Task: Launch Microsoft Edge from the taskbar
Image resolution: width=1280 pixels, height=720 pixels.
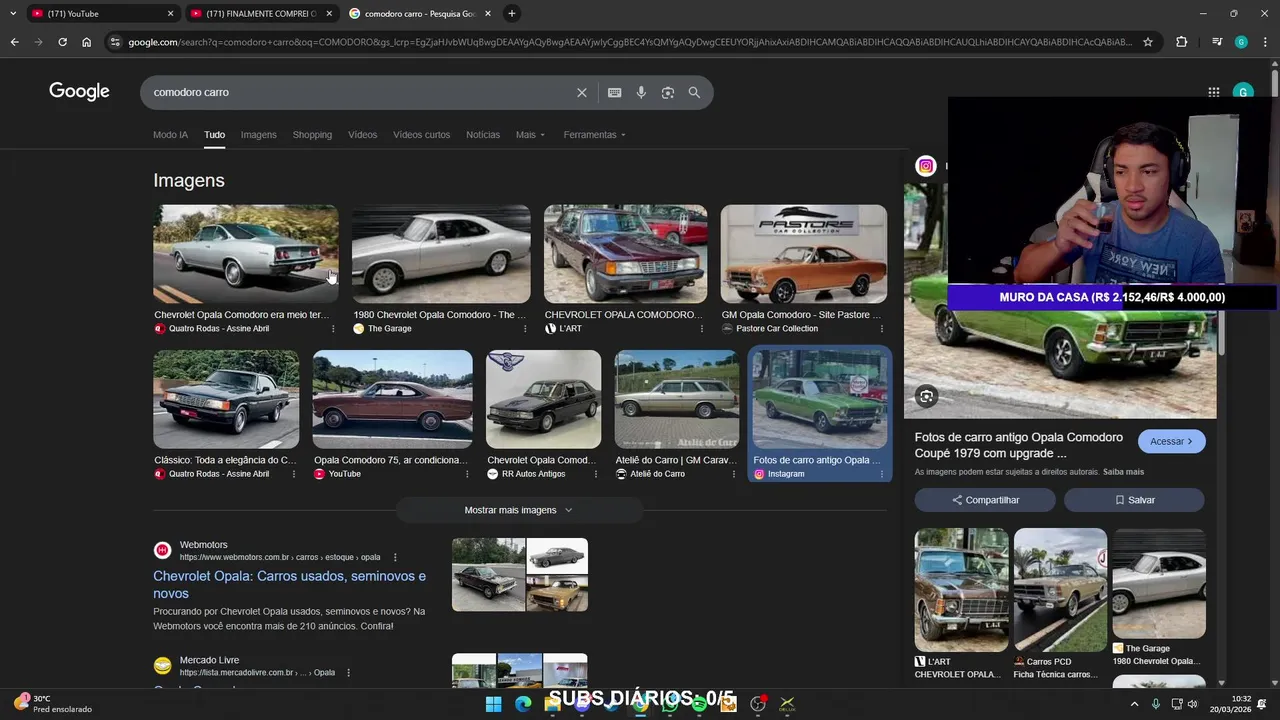Action: point(523,704)
